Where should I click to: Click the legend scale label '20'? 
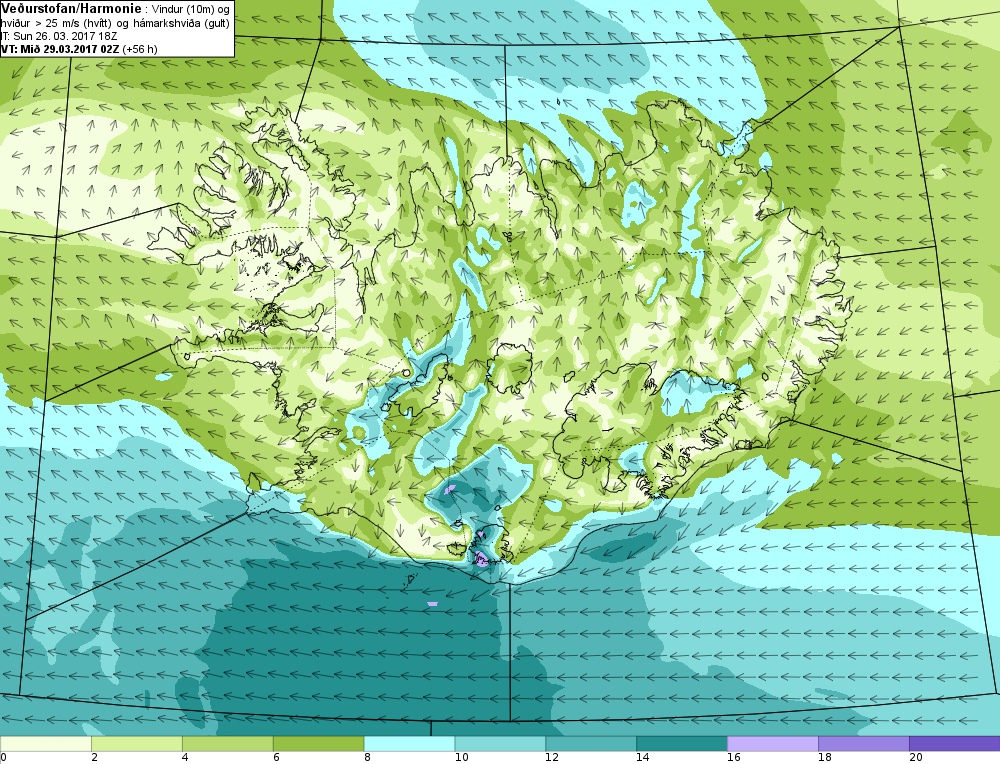point(916,758)
